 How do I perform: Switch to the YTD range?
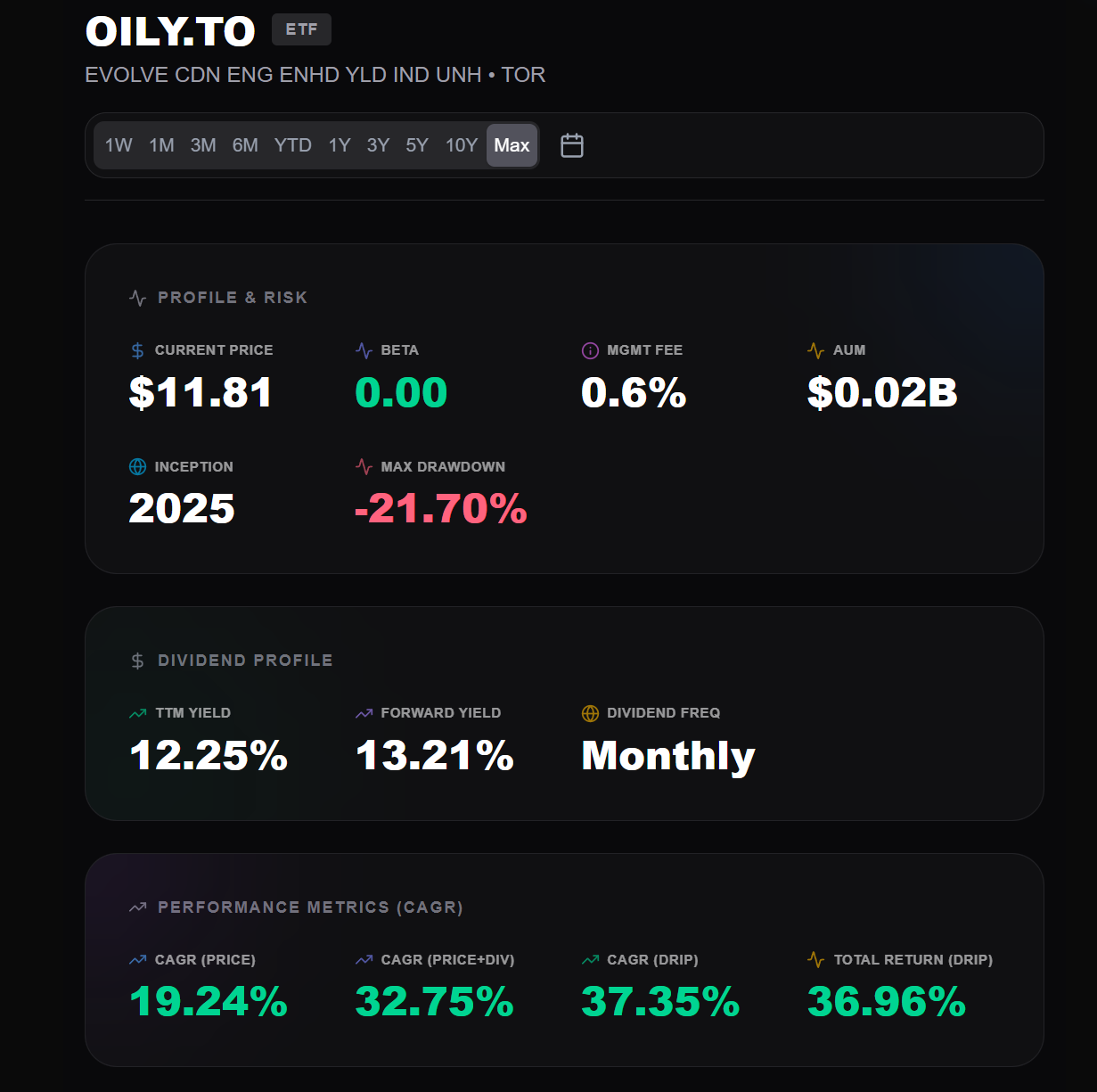point(293,145)
